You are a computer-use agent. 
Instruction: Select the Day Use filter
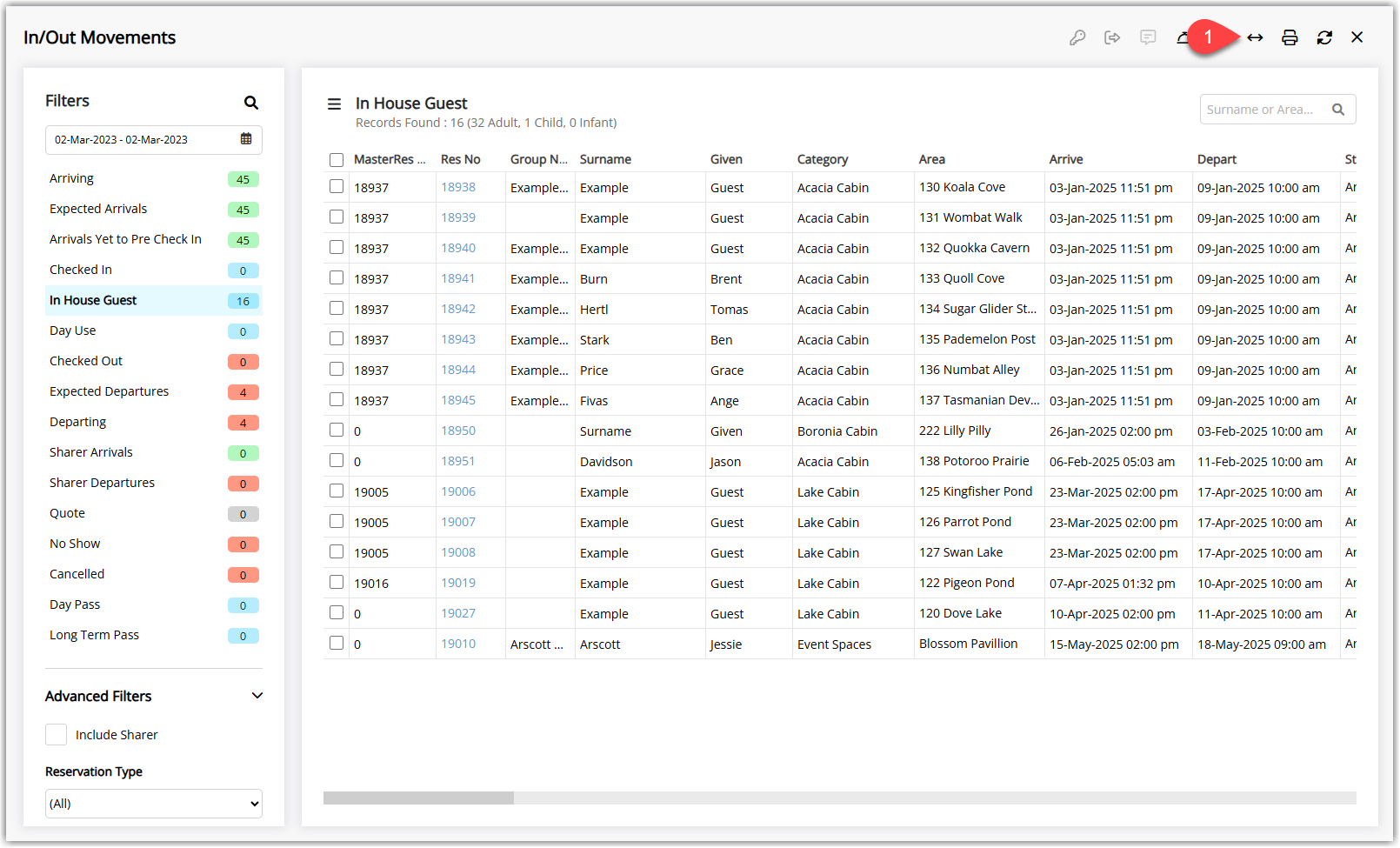pyautogui.click(x=154, y=331)
